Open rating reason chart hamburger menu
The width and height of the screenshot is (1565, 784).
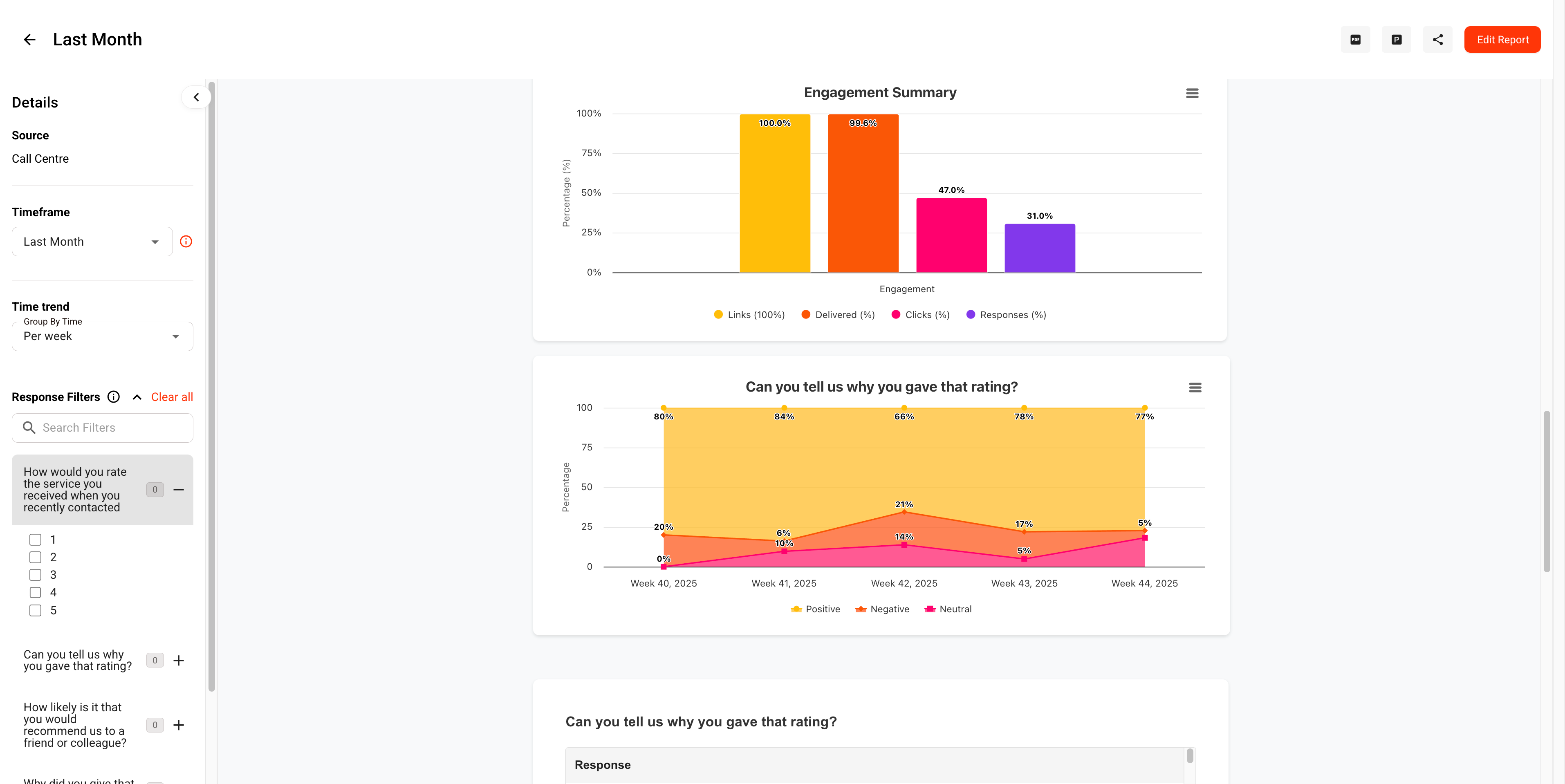[x=1195, y=388]
